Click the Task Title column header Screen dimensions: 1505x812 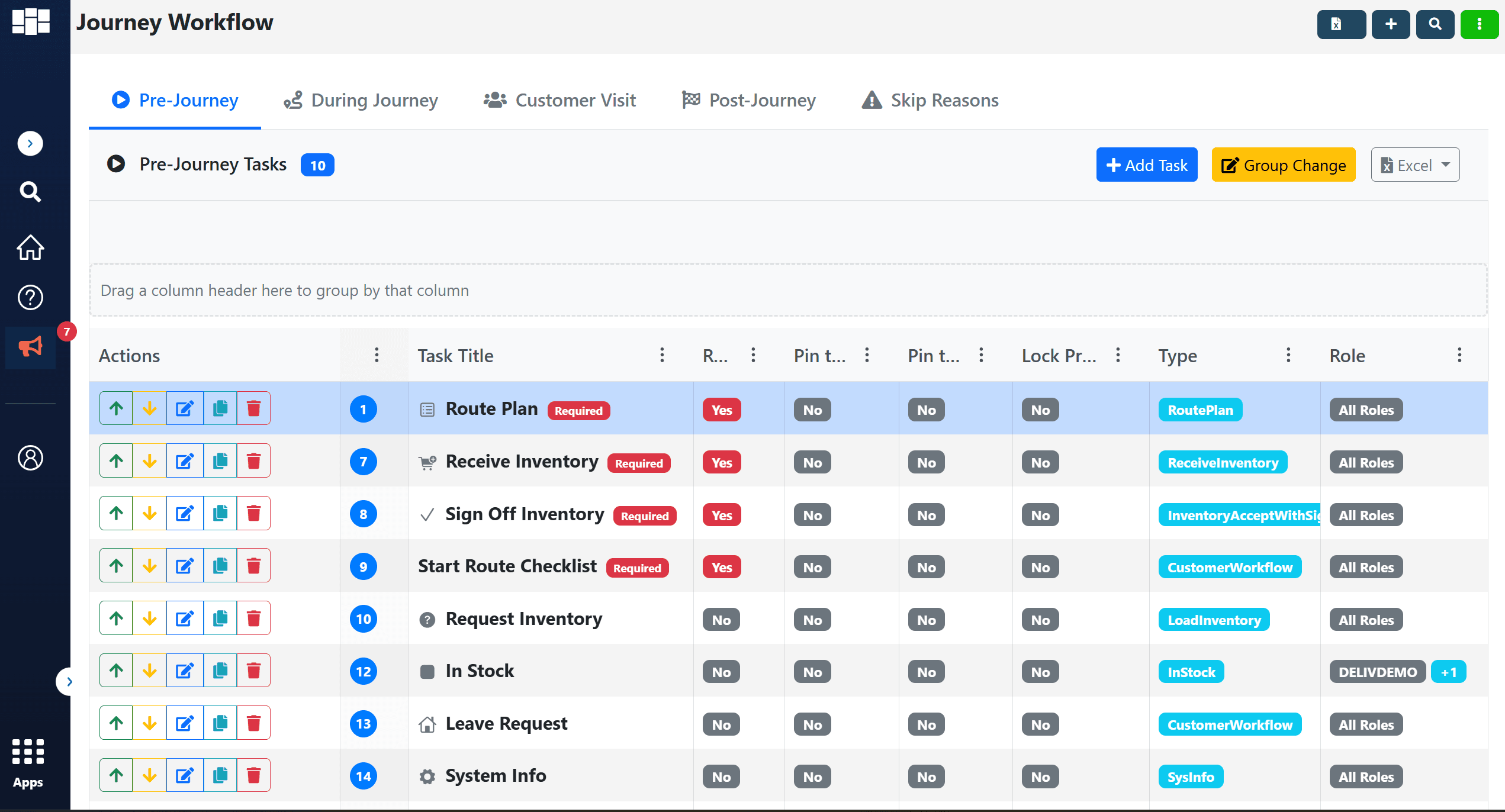(455, 356)
